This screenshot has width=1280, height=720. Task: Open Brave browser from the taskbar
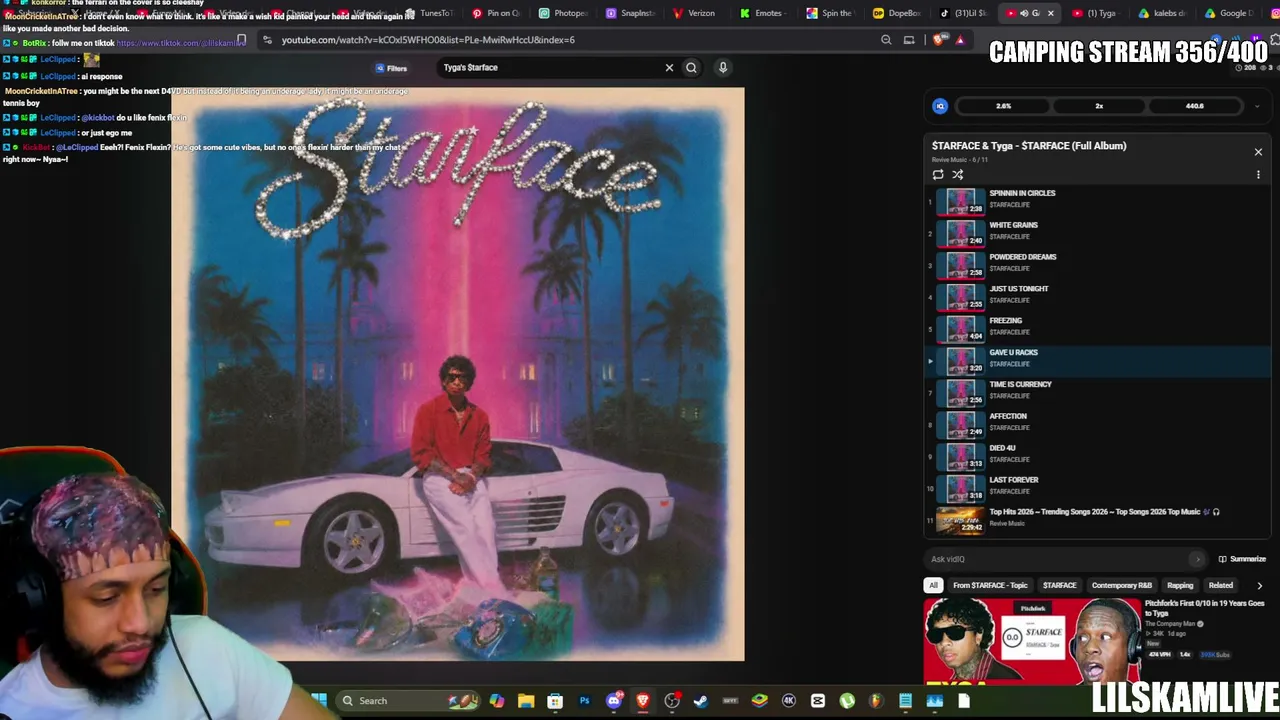pos(643,701)
